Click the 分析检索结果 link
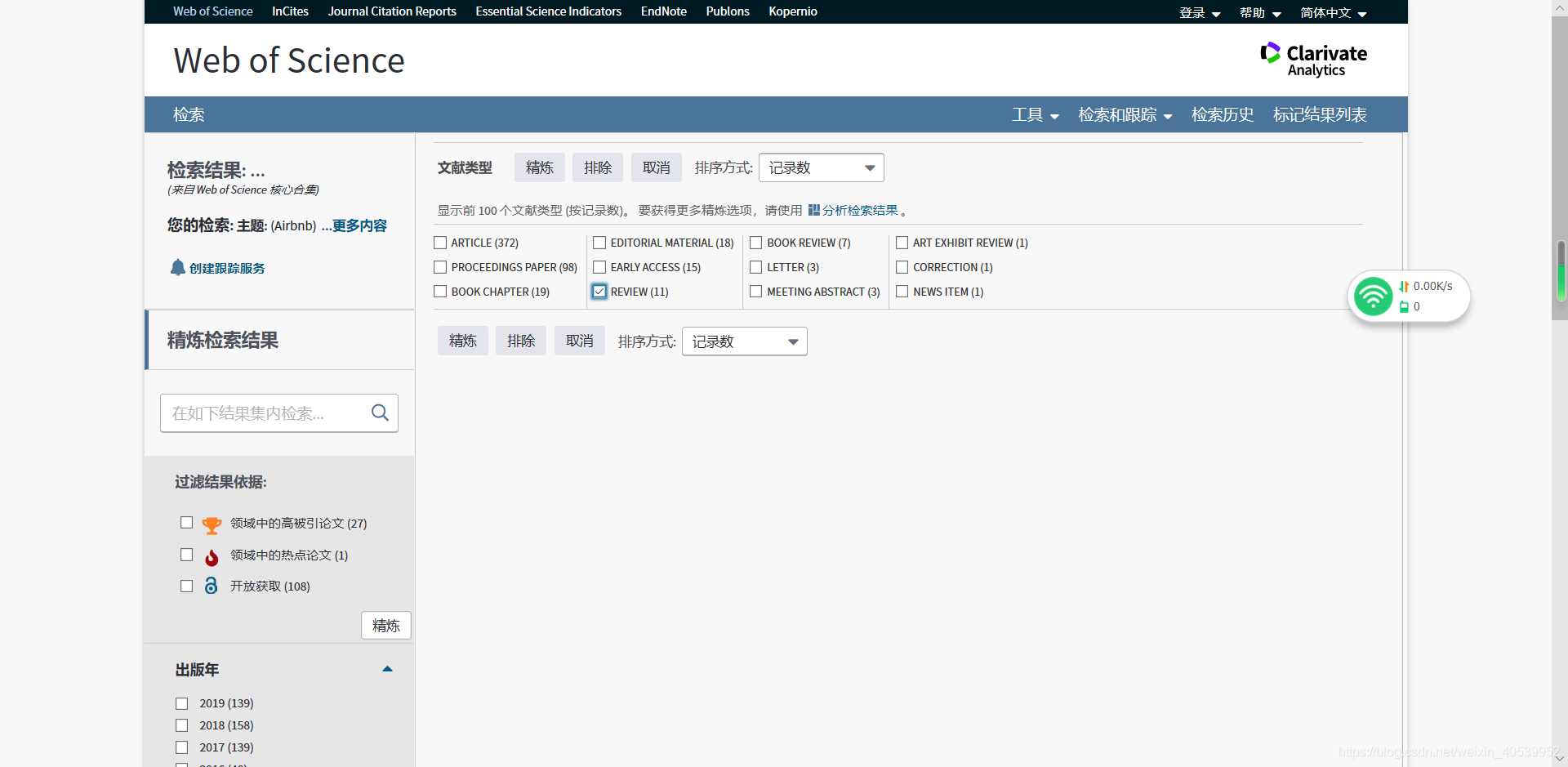1568x767 pixels. click(x=860, y=210)
